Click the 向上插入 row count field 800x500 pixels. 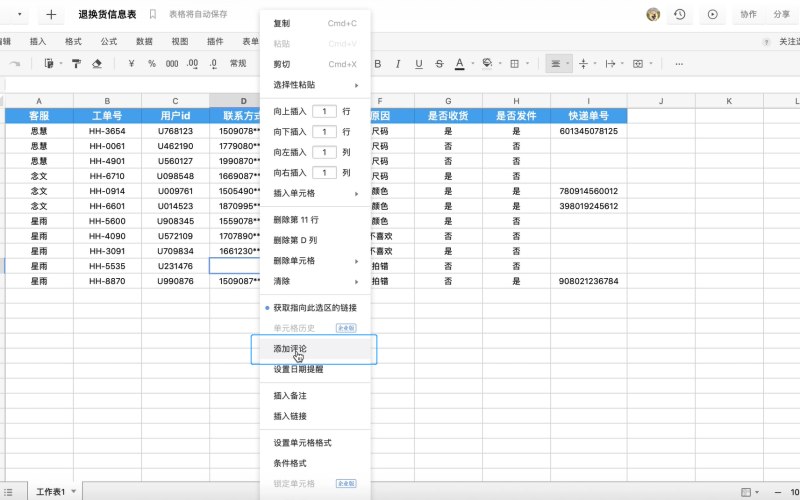tap(324, 111)
